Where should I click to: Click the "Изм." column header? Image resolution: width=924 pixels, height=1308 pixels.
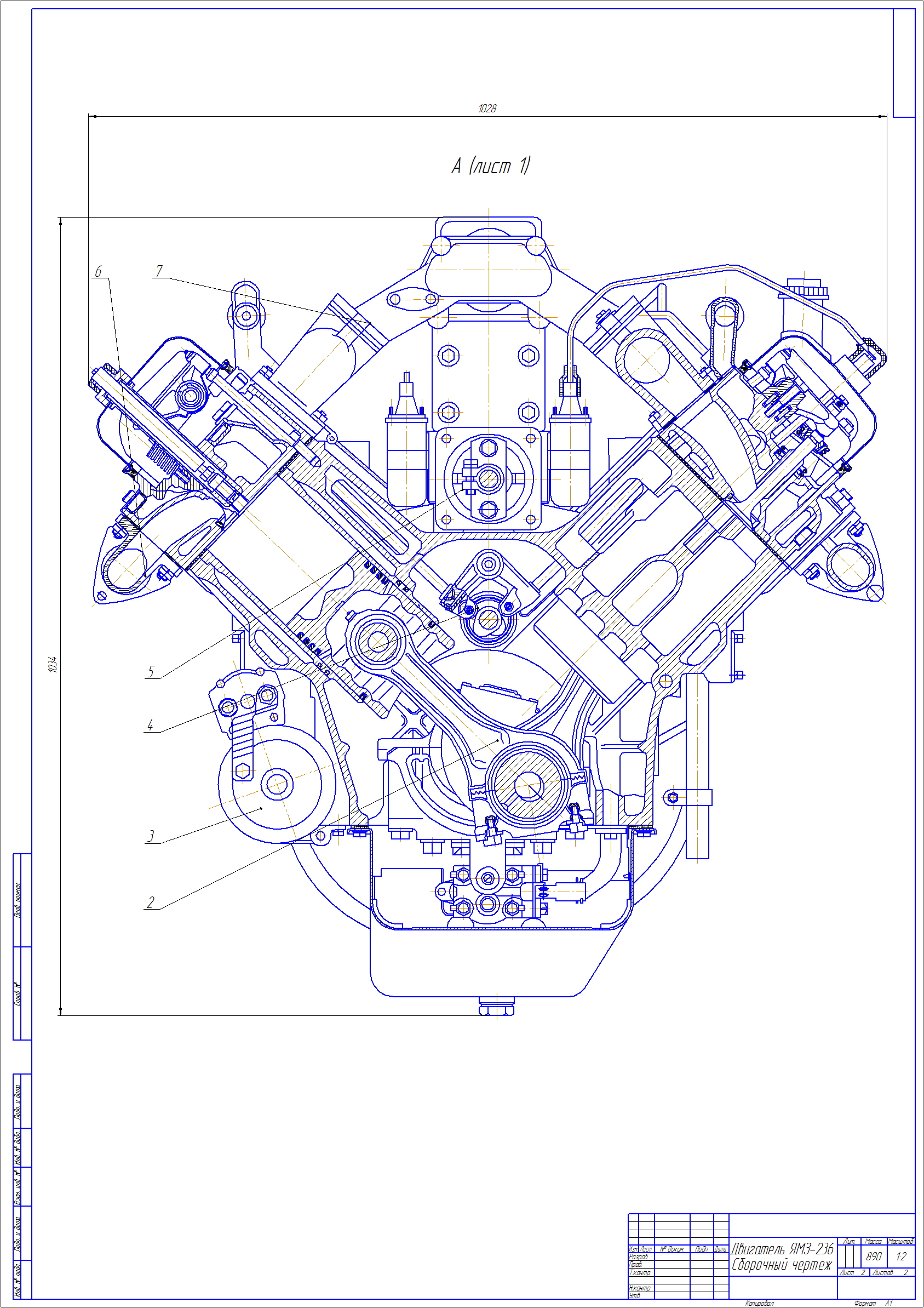click(633, 1249)
